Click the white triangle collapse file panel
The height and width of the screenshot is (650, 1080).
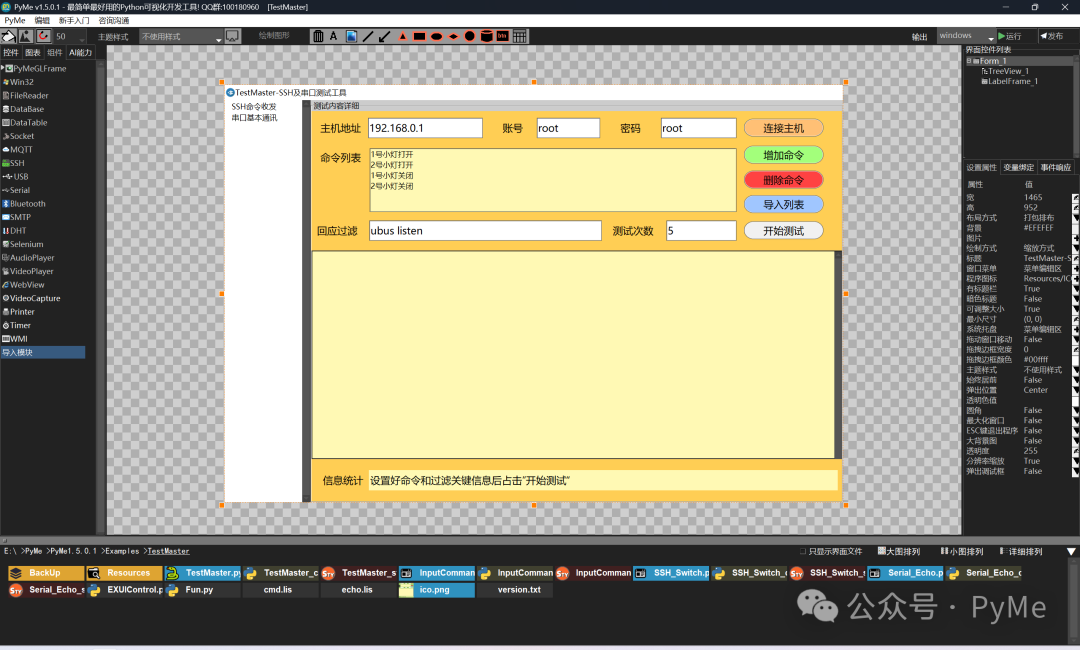pyautogui.click(x=1071, y=552)
